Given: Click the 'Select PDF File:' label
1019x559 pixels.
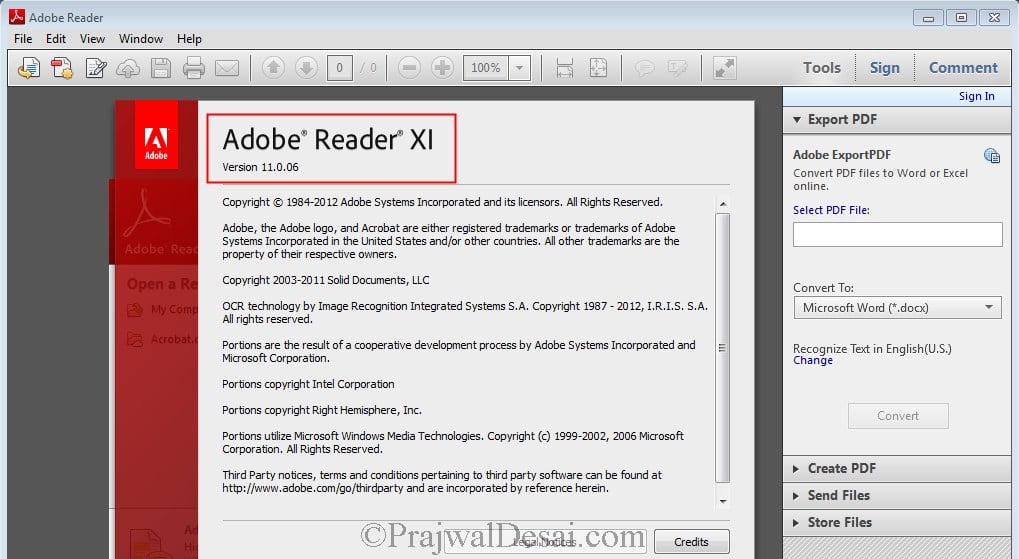Looking at the screenshot, I should point(831,210).
